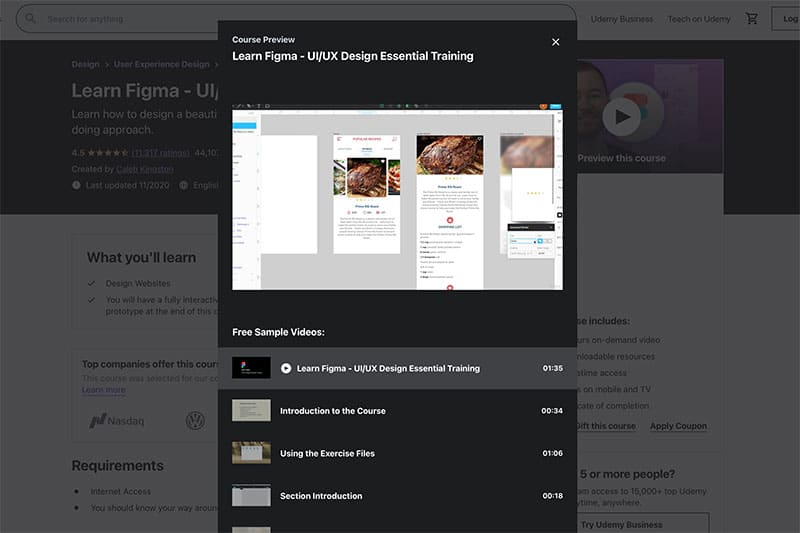Open Using the Exercise Files thumbnail
Screen dimensions: 800x533
point(251,453)
